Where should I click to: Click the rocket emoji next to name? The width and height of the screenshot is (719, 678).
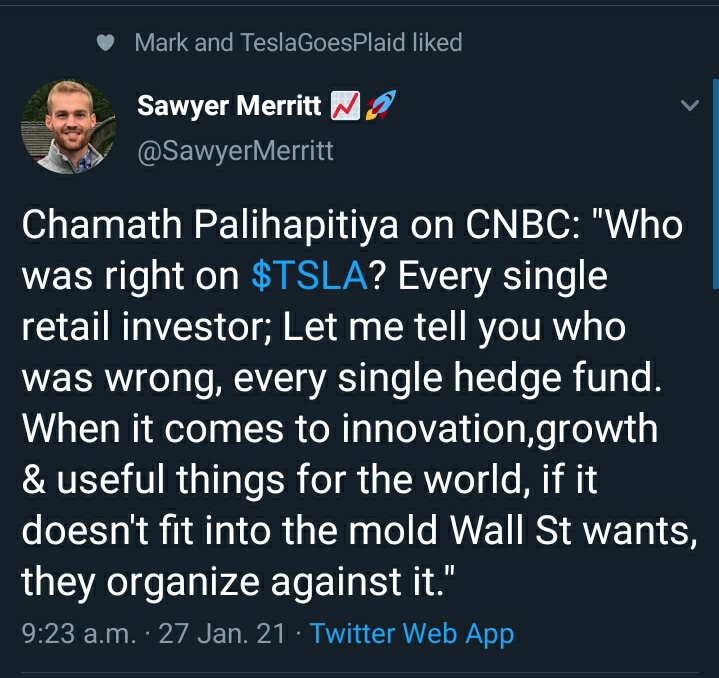click(x=379, y=106)
